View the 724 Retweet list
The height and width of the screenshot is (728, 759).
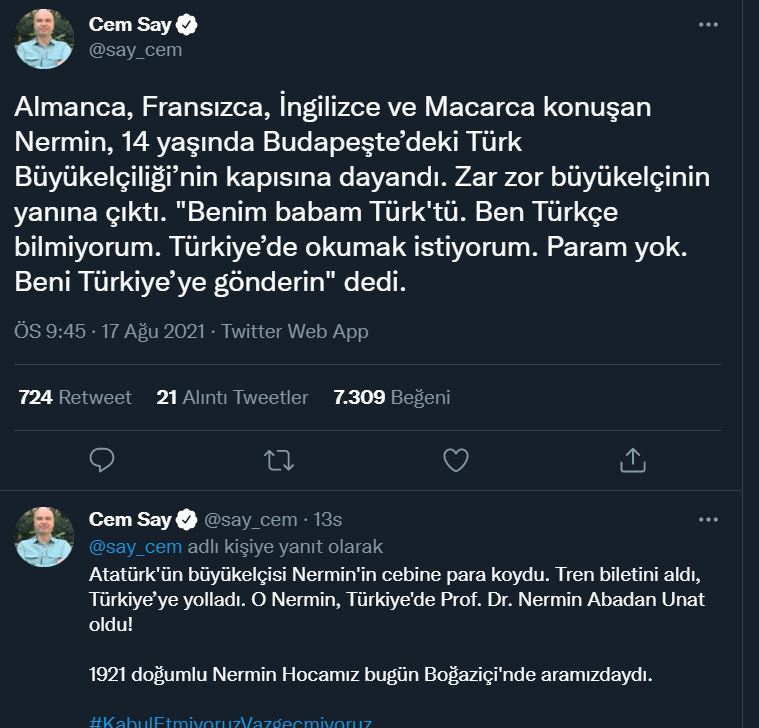pyautogui.click(x=75, y=397)
